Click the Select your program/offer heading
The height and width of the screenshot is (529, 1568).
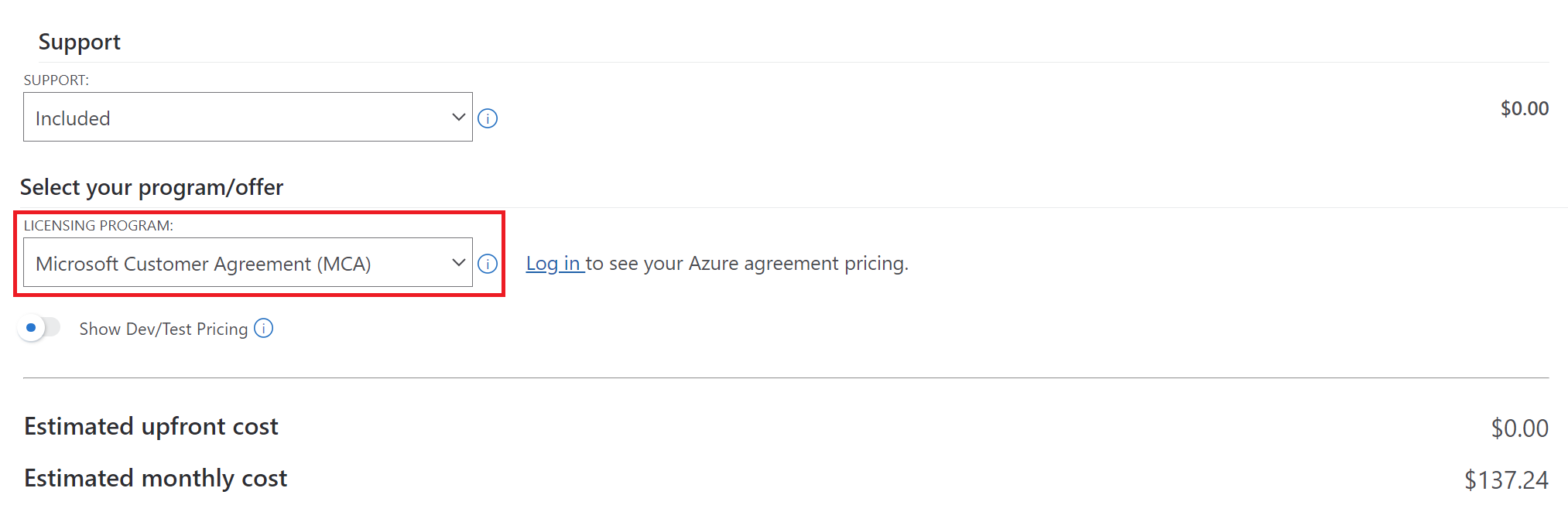152,187
